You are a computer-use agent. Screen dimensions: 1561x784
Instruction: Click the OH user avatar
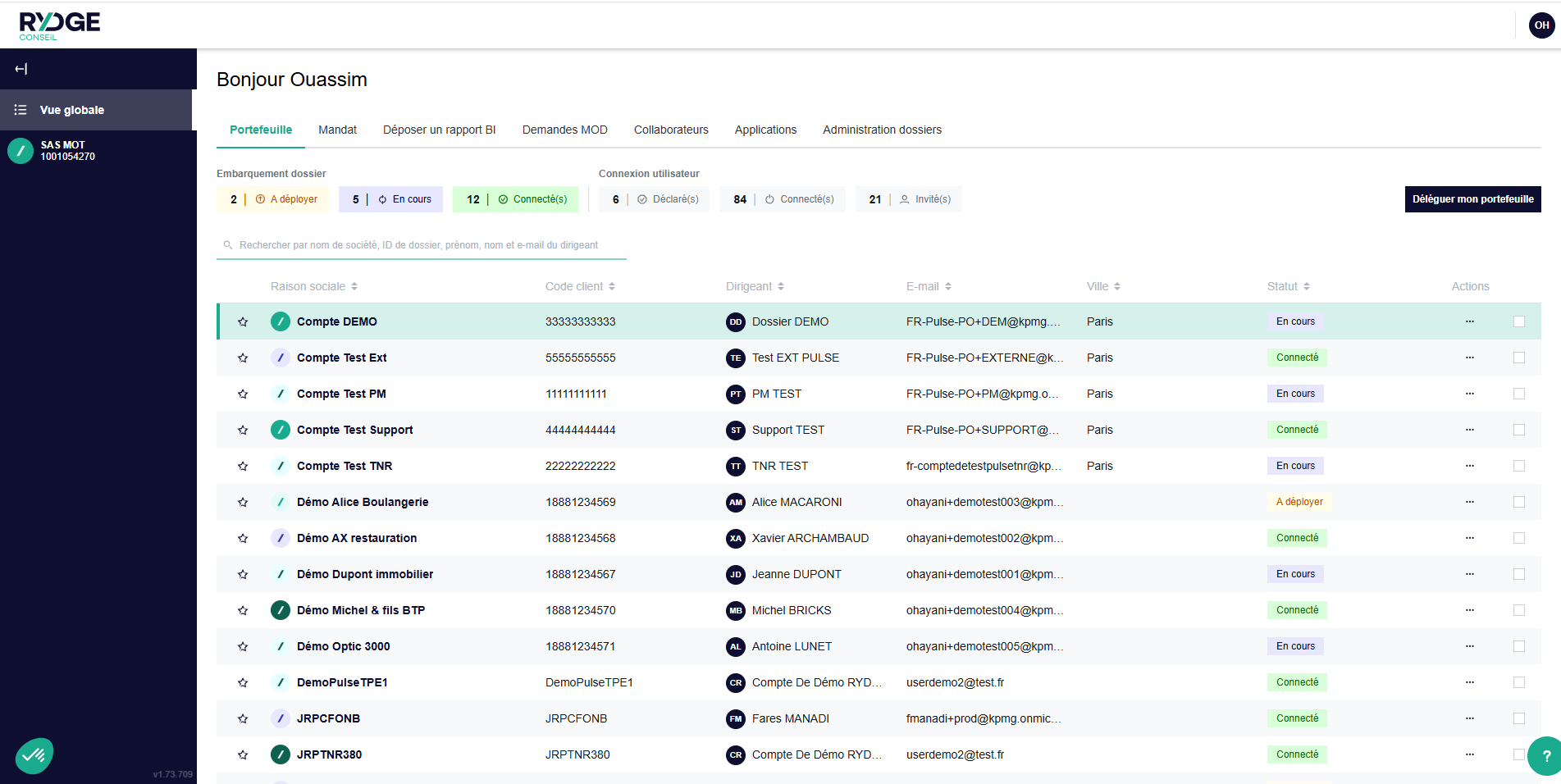(x=1541, y=25)
